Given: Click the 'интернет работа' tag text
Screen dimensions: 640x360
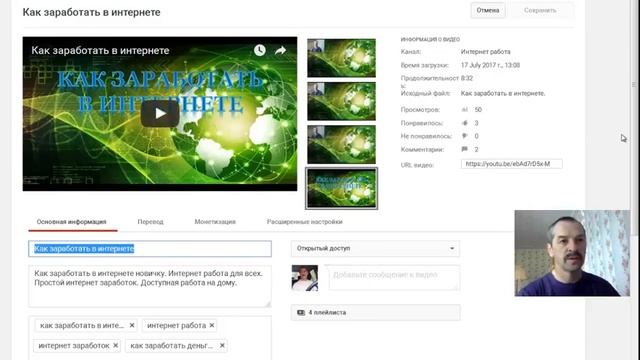Looking at the screenshot, I should pos(176,325).
